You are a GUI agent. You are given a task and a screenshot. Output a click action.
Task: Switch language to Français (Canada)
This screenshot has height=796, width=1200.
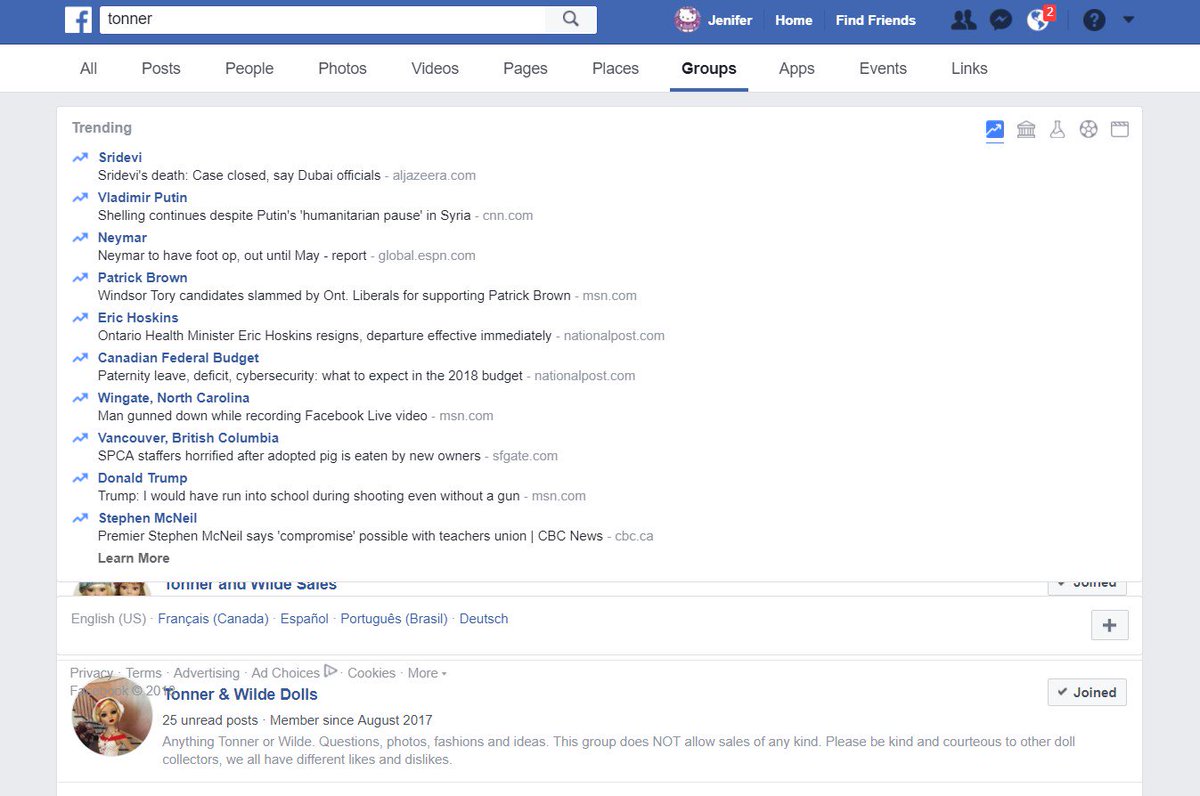tap(213, 618)
